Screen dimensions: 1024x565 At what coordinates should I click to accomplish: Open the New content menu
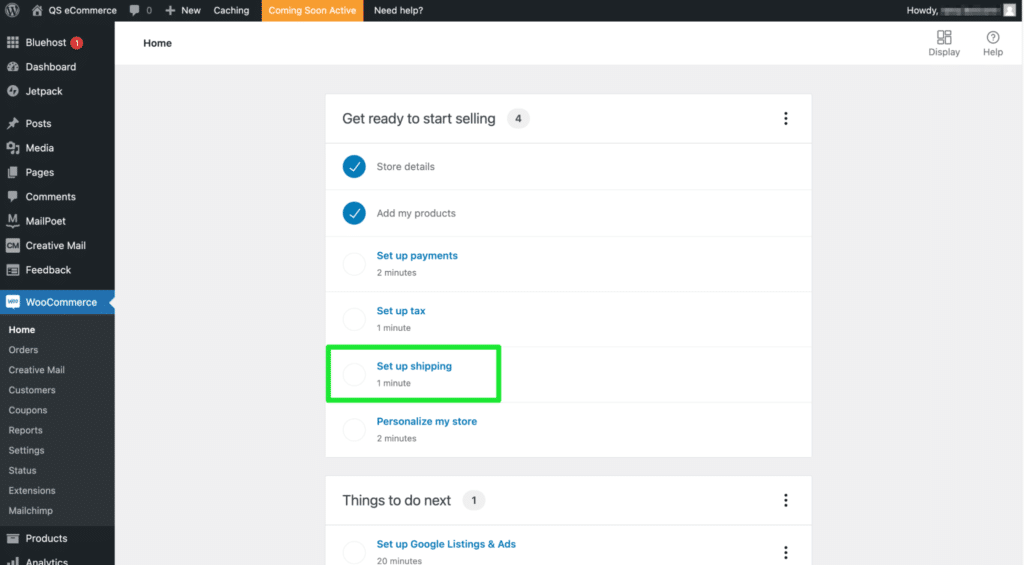183,10
